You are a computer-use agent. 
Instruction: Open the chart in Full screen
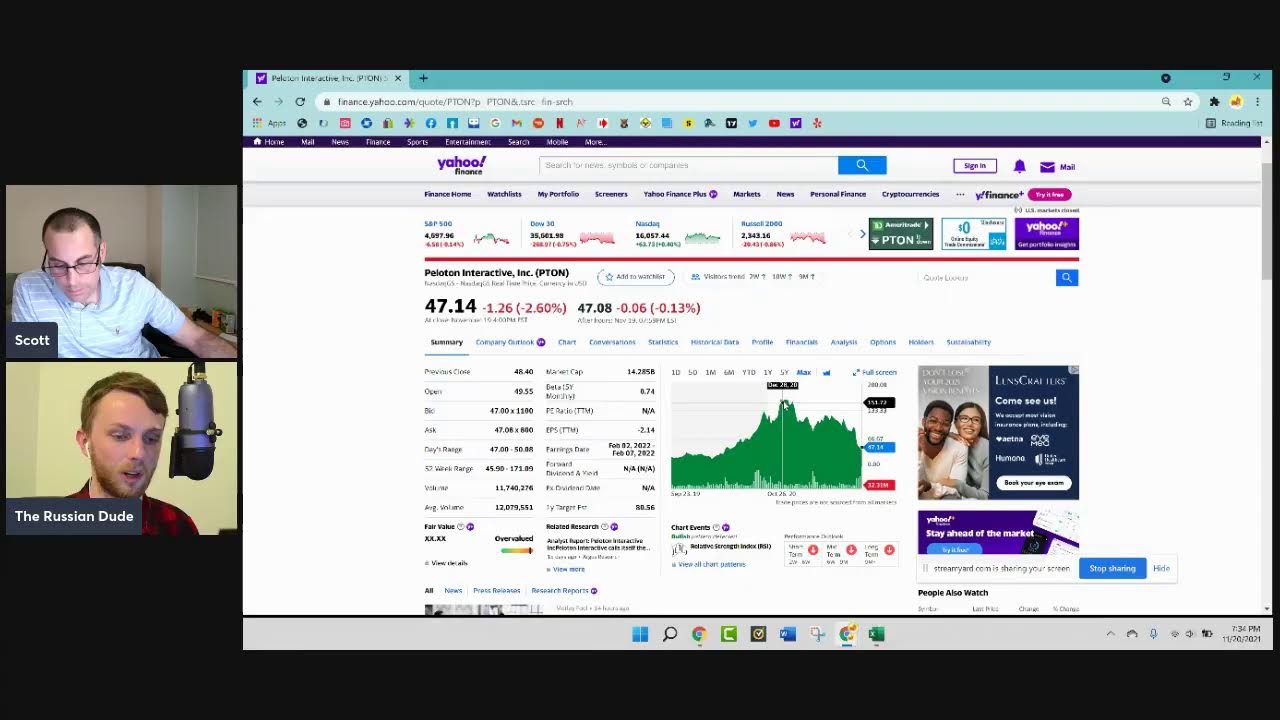coord(875,372)
